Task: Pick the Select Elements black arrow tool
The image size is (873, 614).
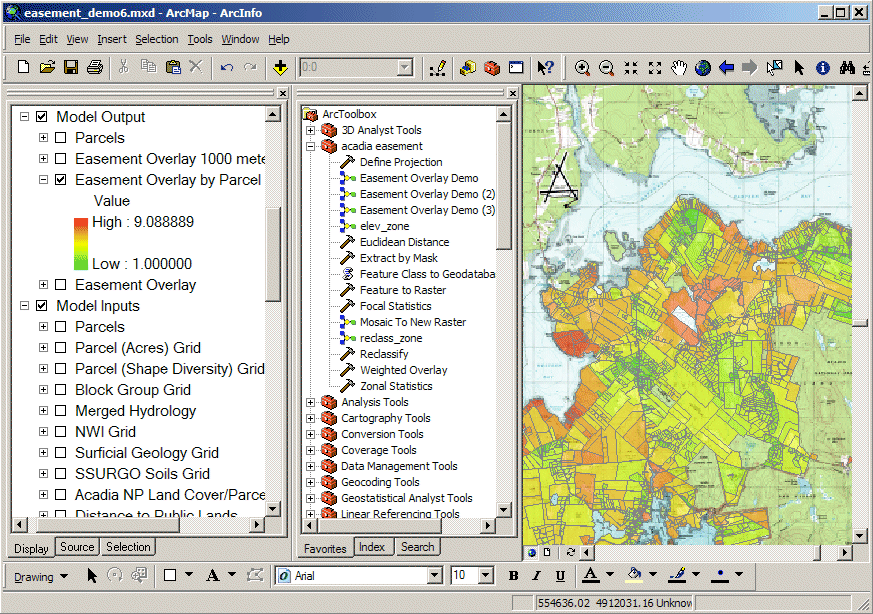Action: click(x=799, y=68)
